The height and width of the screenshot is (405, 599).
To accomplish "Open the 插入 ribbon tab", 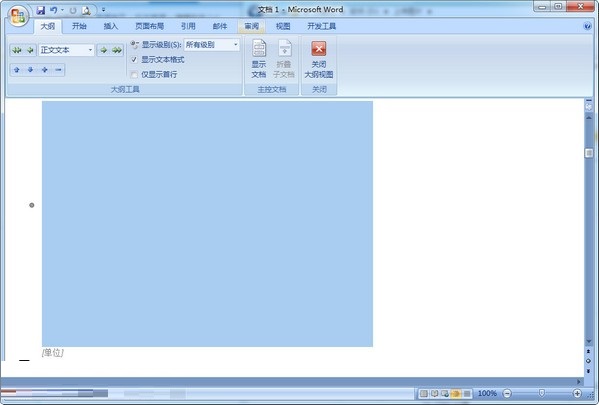I will click(x=111, y=26).
